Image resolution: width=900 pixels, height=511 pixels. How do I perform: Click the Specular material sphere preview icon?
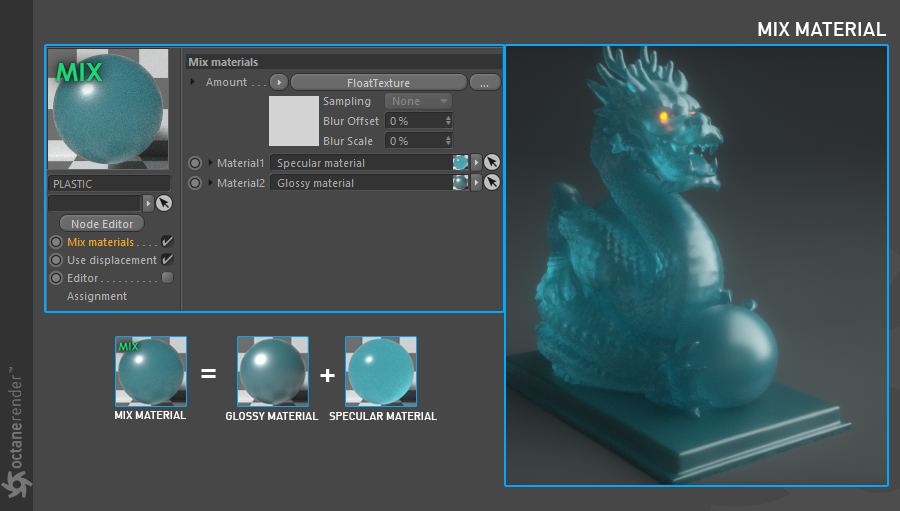[460, 162]
